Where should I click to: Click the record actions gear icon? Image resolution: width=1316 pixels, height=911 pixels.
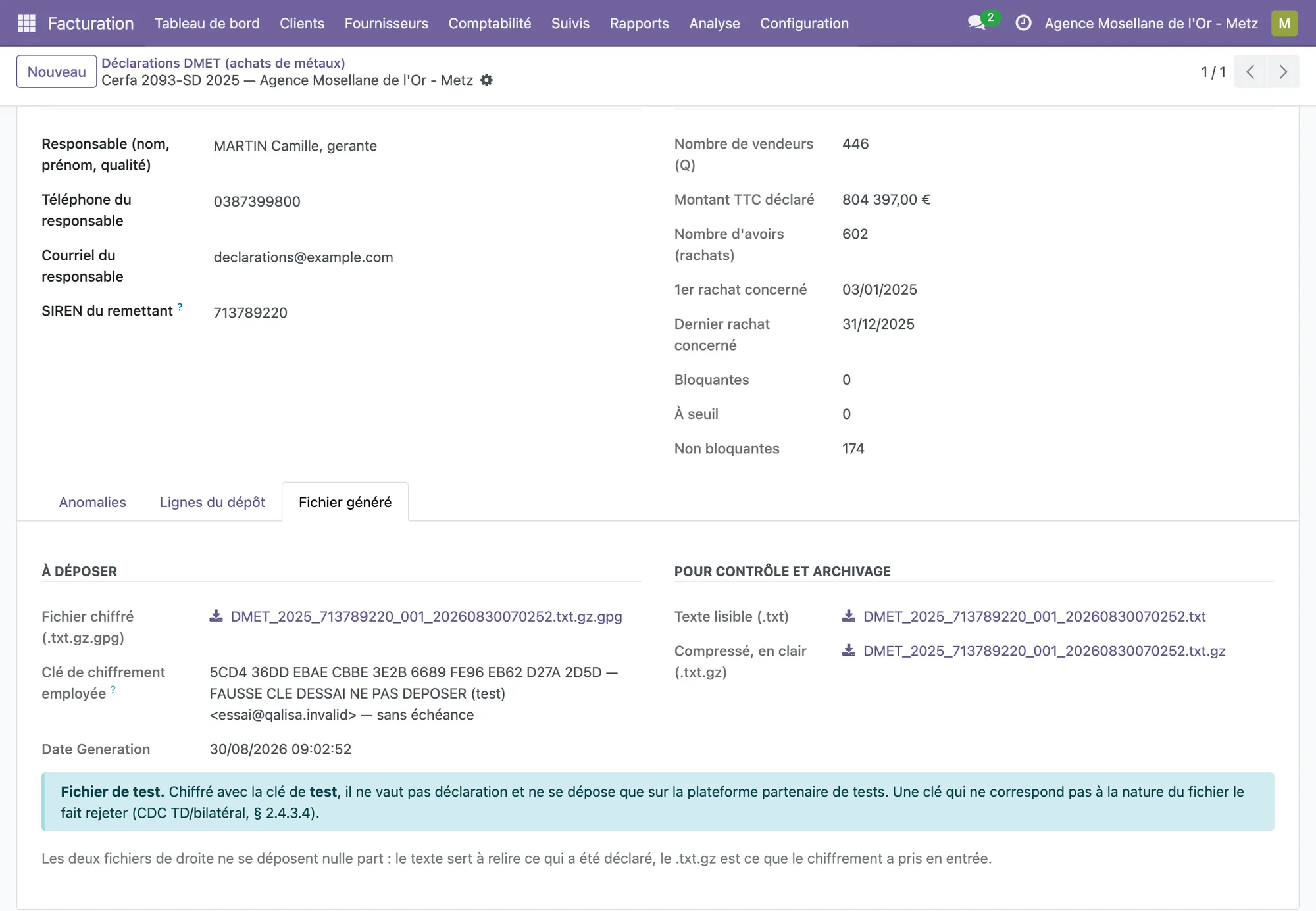pyautogui.click(x=486, y=80)
